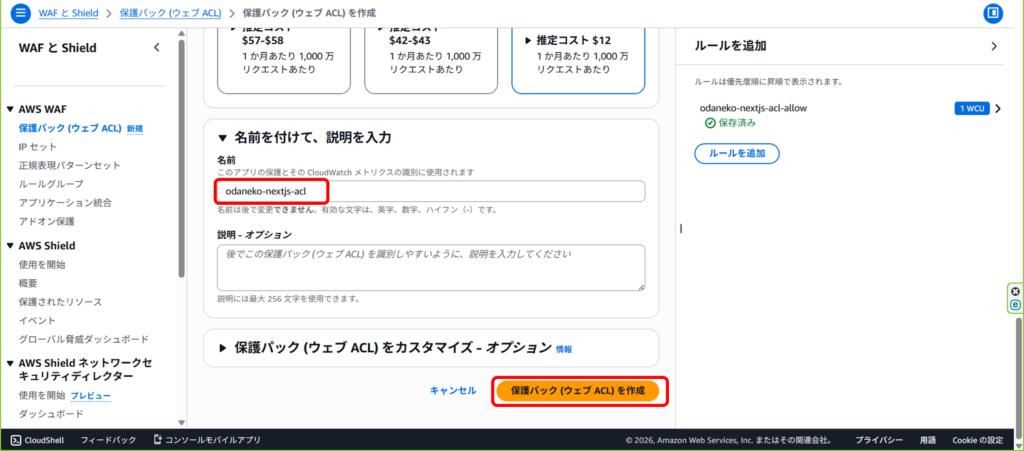The width and height of the screenshot is (1024, 451).
Task: Open CloudShell from the footer bar
Action: [38, 440]
